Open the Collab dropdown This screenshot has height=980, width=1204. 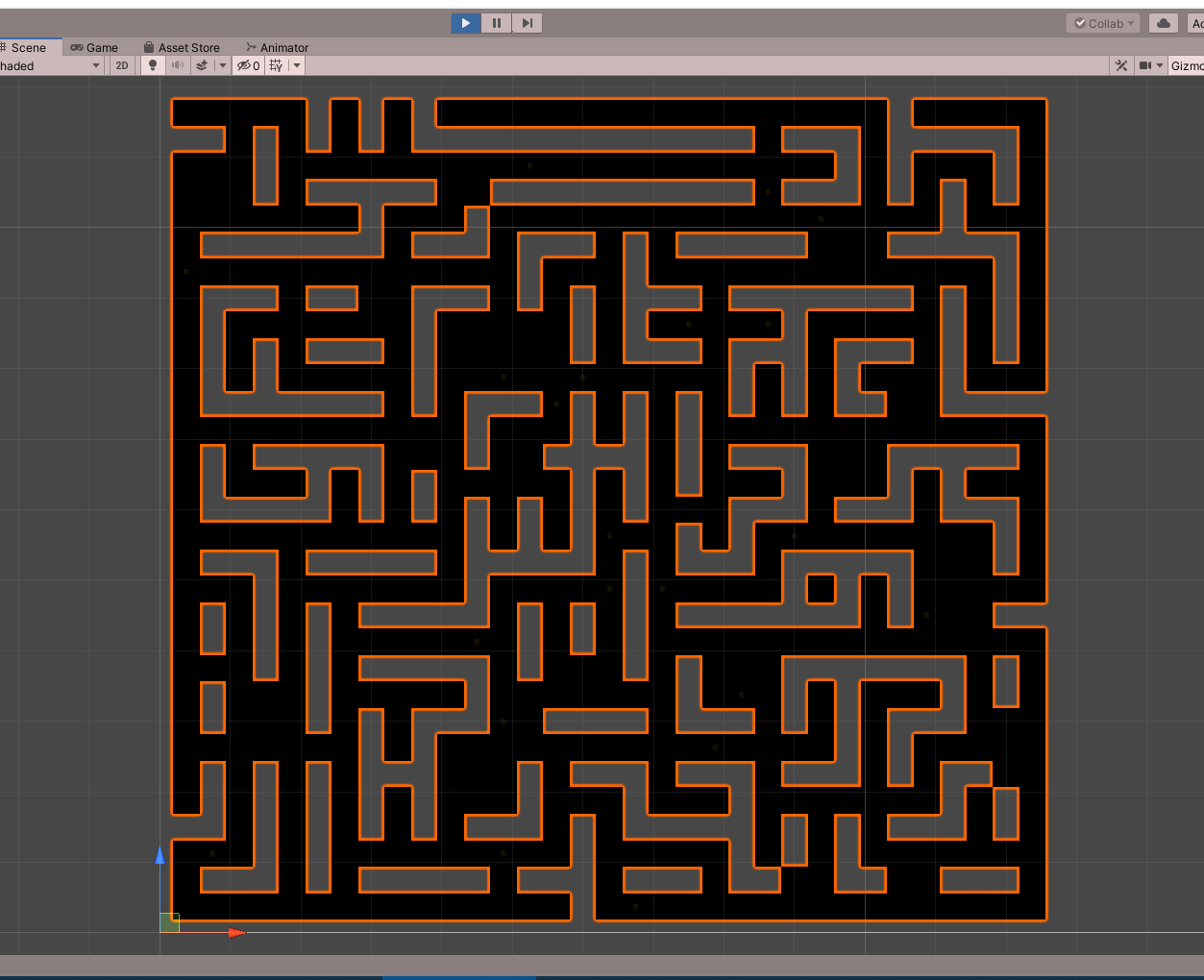tap(1103, 23)
